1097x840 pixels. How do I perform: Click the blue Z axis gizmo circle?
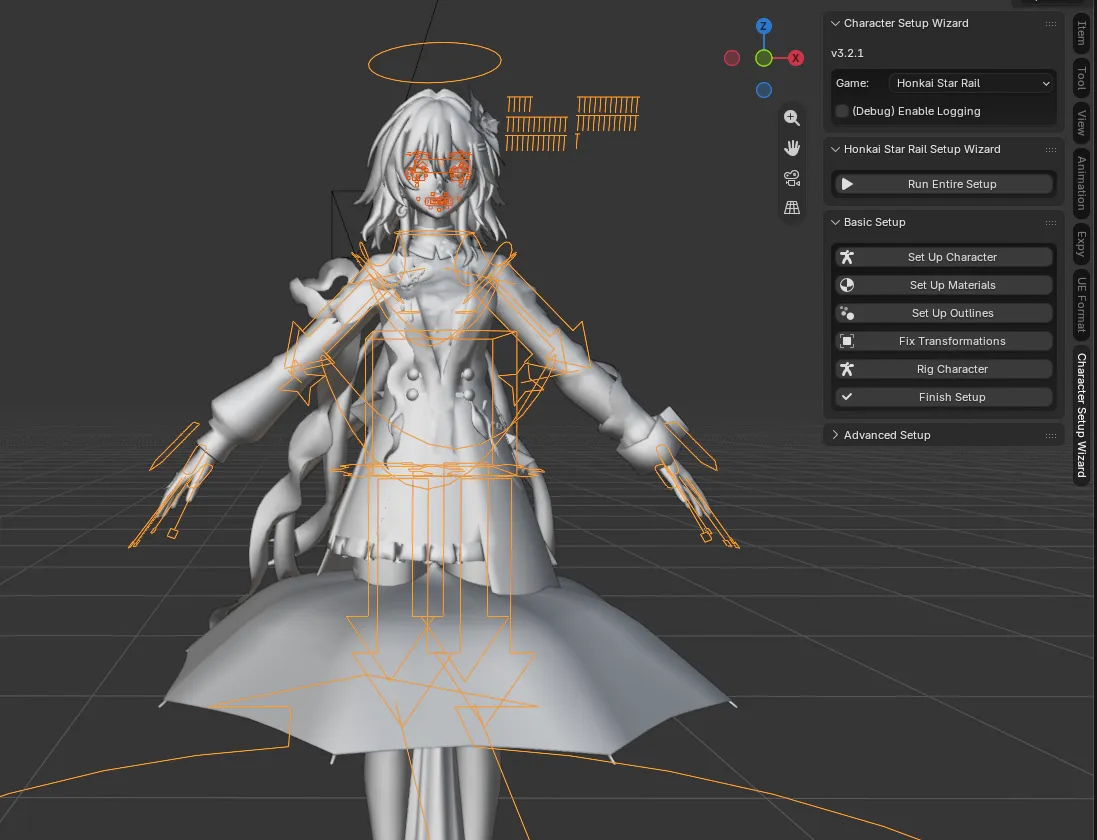[764, 27]
